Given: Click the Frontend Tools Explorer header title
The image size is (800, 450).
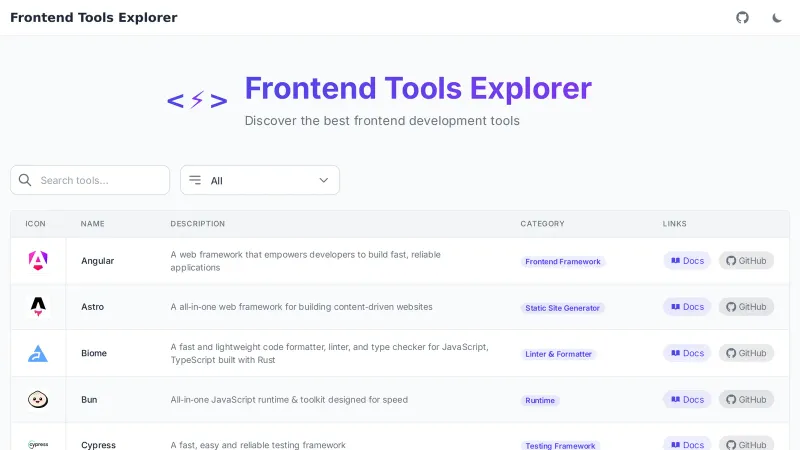Looking at the screenshot, I should pos(94,18).
